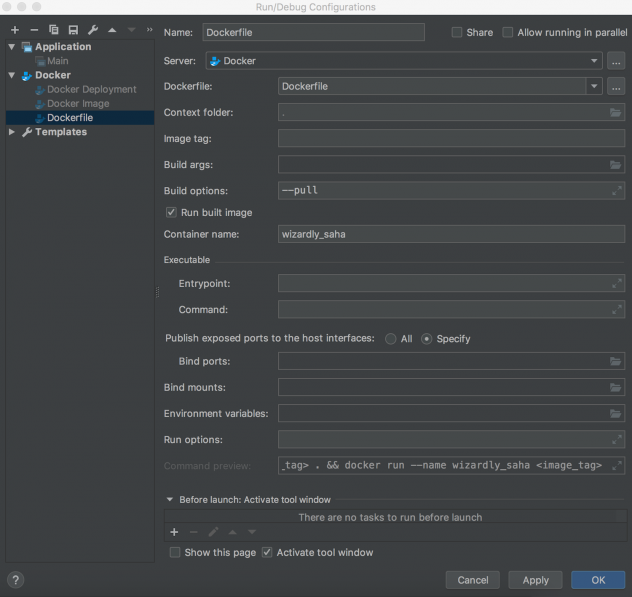The width and height of the screenshot is (632, 597).
Task: Click the Cancel button
Action: pyautogui.click(x=472, y=580)
